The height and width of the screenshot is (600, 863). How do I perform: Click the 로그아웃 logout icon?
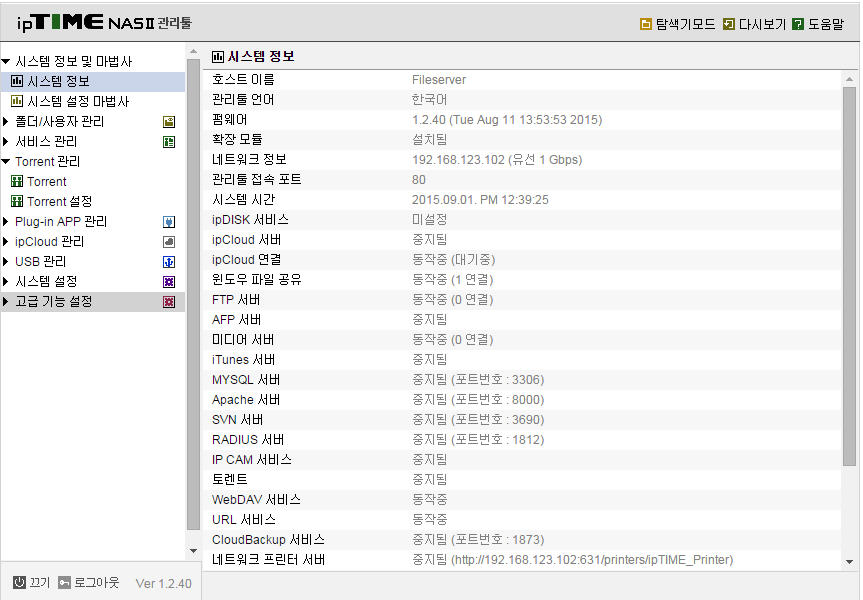[x=64, y=582]
